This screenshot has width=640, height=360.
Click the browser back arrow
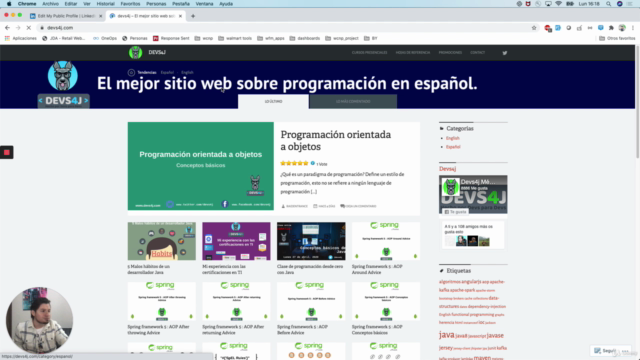pyautogui.click(x=7, y=28)
